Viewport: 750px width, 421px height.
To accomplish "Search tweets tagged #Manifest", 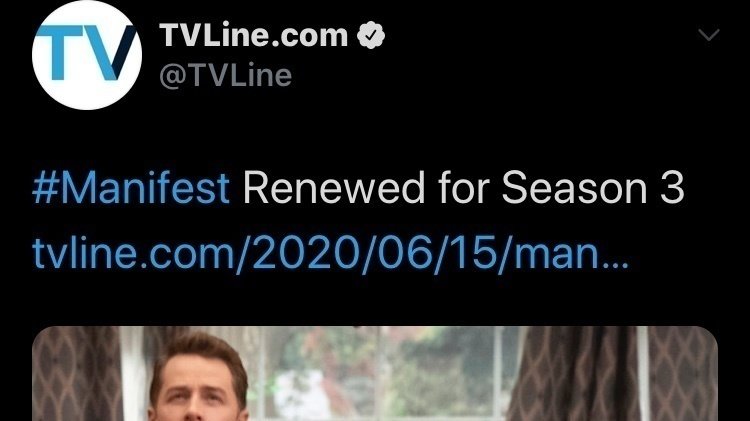I will [131, 188].
